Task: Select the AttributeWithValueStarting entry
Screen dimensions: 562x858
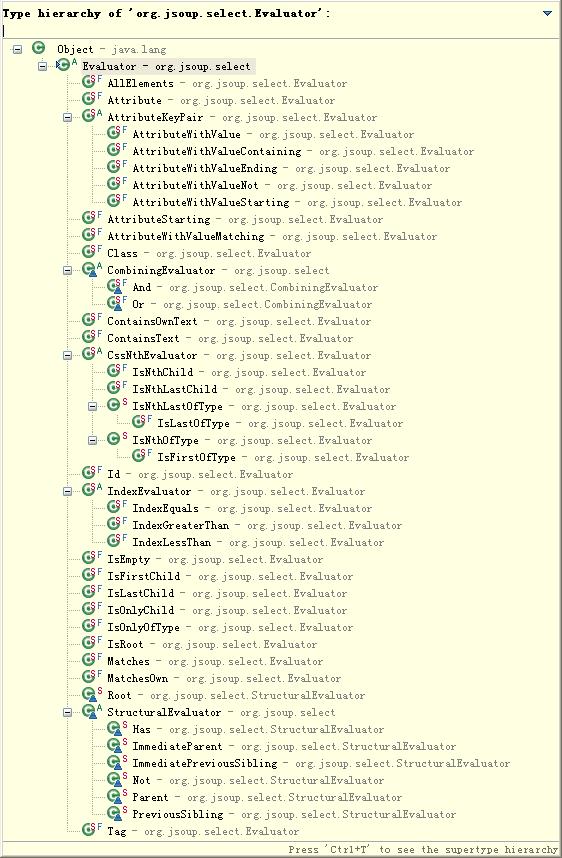Action: (x=297, y=202)
